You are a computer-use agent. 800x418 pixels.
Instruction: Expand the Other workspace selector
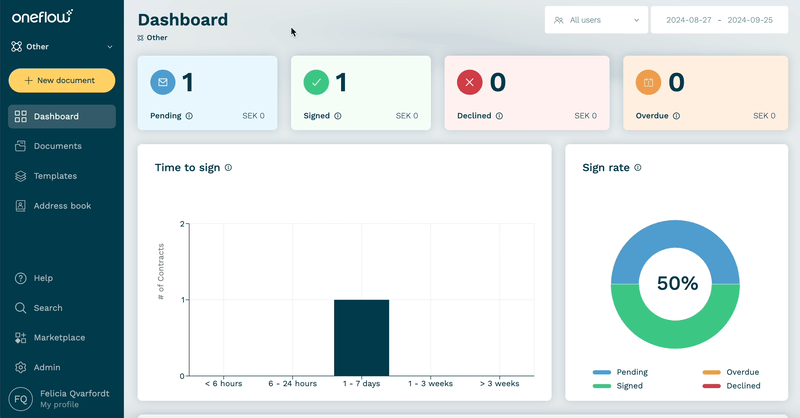(x=62, y=46)
